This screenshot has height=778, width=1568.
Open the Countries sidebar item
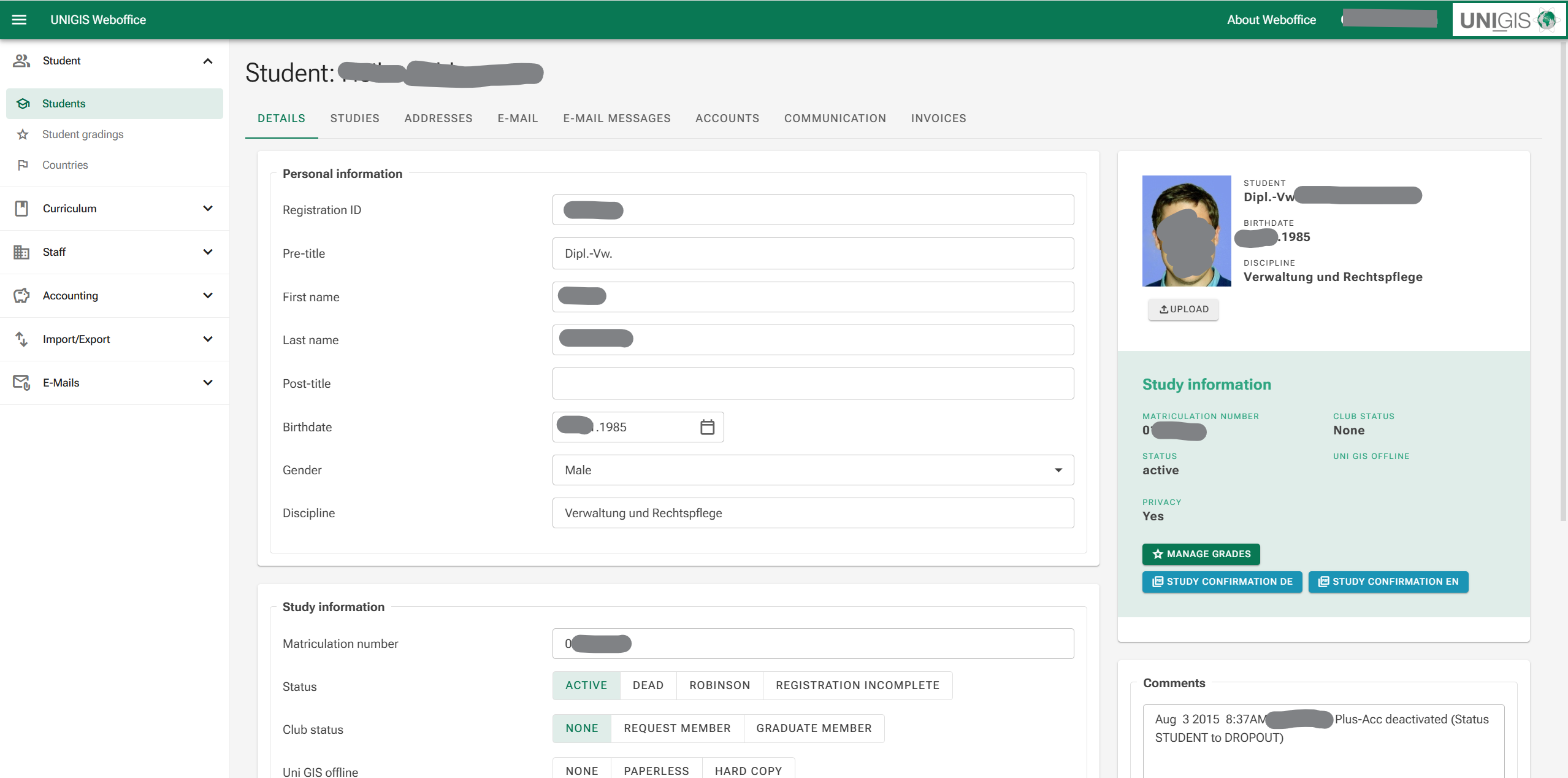(x=115, y=165)
